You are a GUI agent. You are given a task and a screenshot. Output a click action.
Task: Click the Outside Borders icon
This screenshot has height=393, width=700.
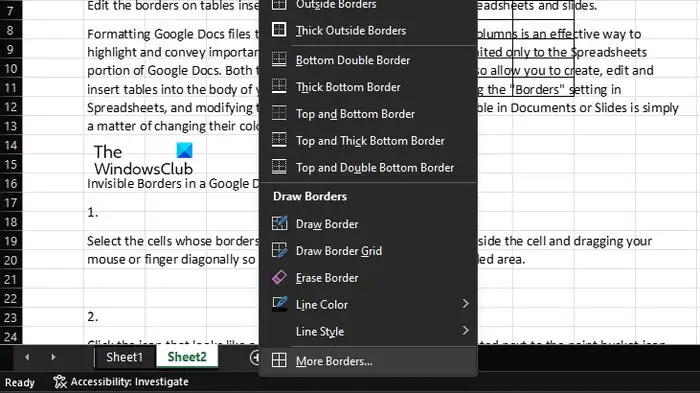pos(279,4)
